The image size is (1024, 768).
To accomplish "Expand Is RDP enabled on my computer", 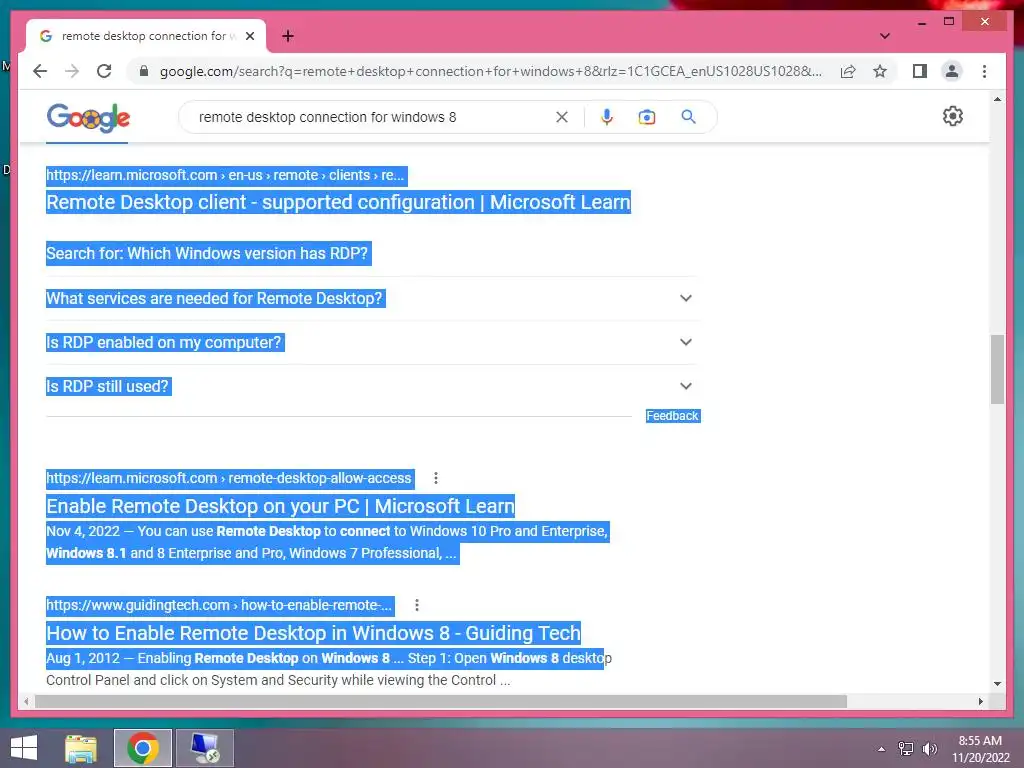I will coord(372,342).
